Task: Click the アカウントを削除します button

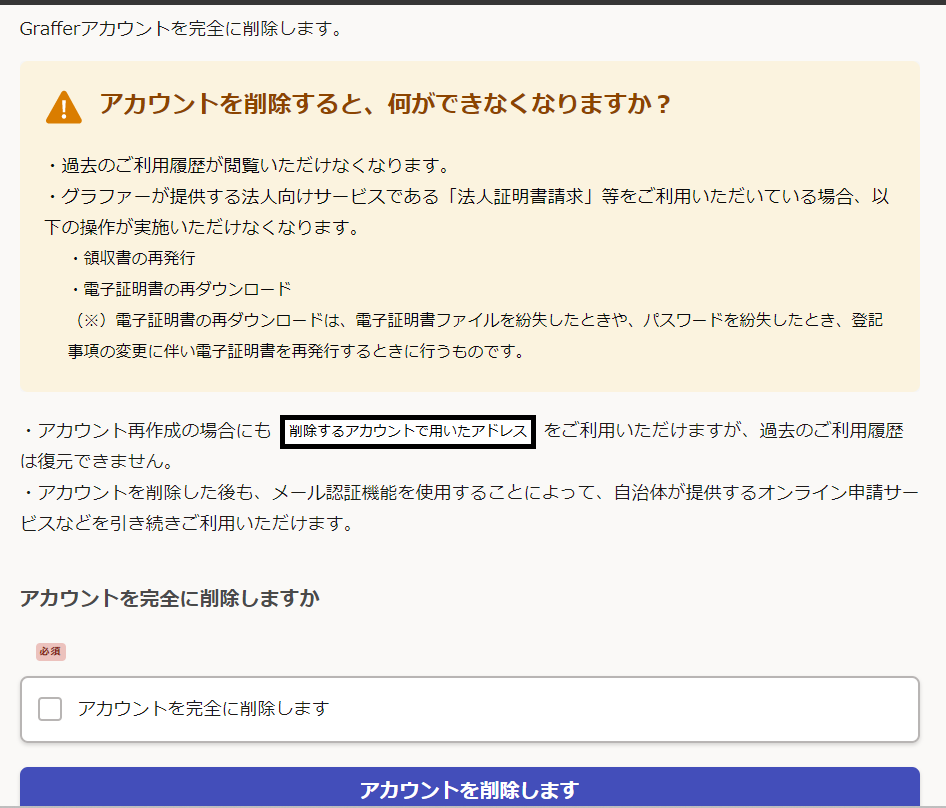Action: tap(469, 787)
